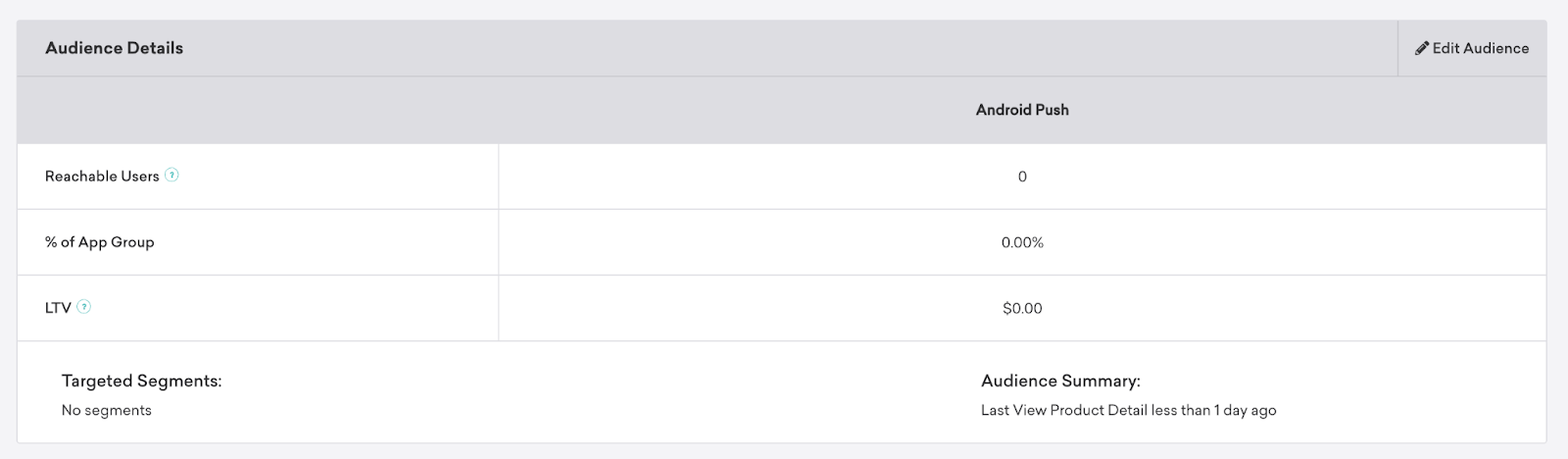
Task: Click the Reachable Users value of 0
Action: (1022, 177)
